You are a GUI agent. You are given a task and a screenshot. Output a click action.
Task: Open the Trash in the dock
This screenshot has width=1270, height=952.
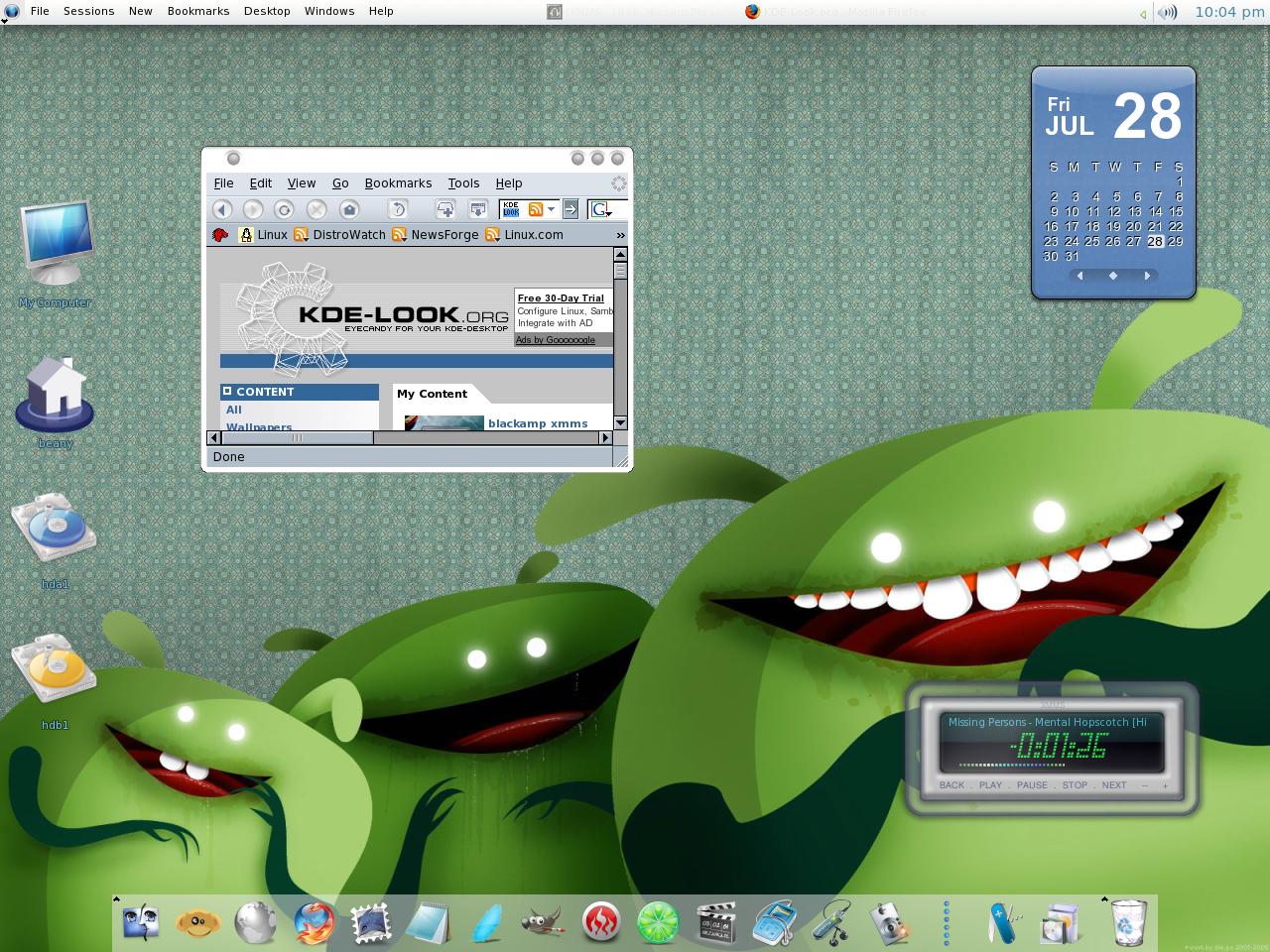pyautogui.click(x=1128, y=922)
